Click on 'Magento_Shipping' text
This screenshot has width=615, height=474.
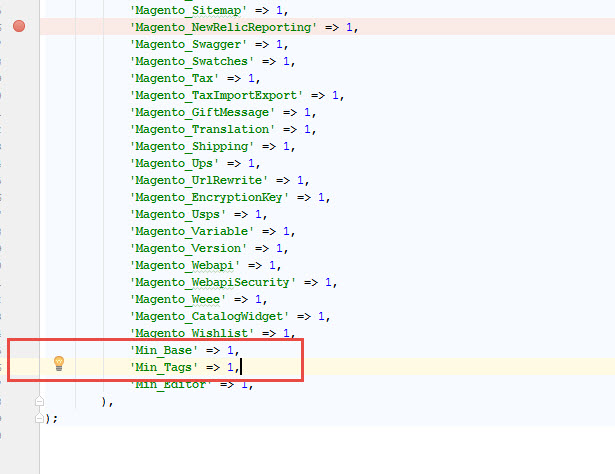pos(192,146)
